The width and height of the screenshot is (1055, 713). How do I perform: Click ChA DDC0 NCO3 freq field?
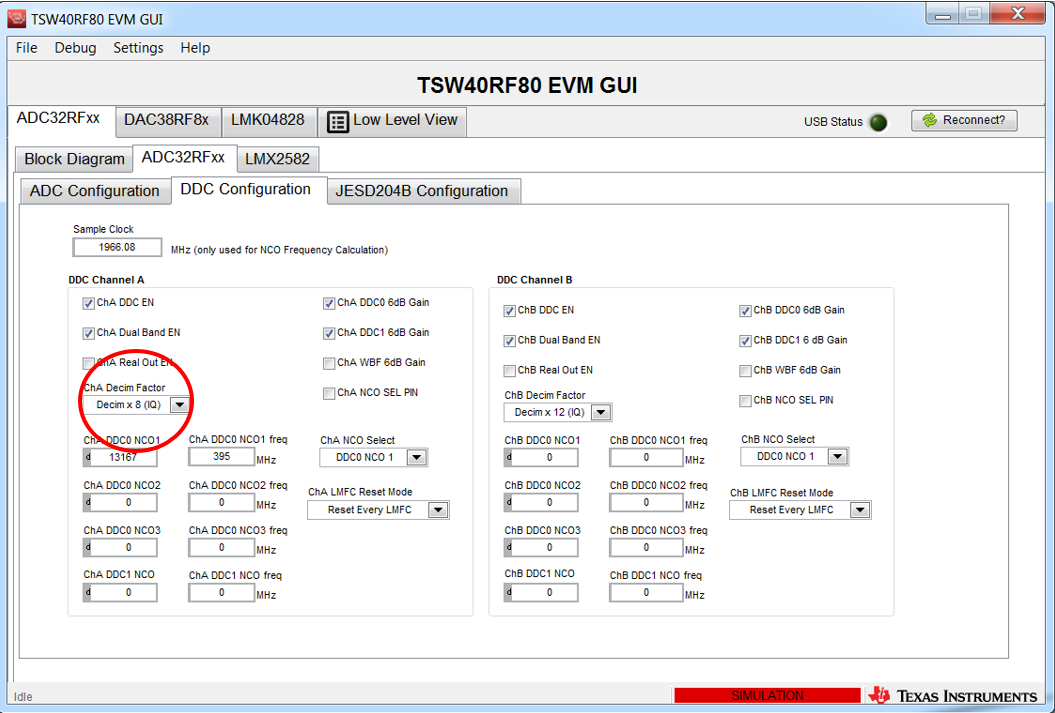[x=221, y=548]
